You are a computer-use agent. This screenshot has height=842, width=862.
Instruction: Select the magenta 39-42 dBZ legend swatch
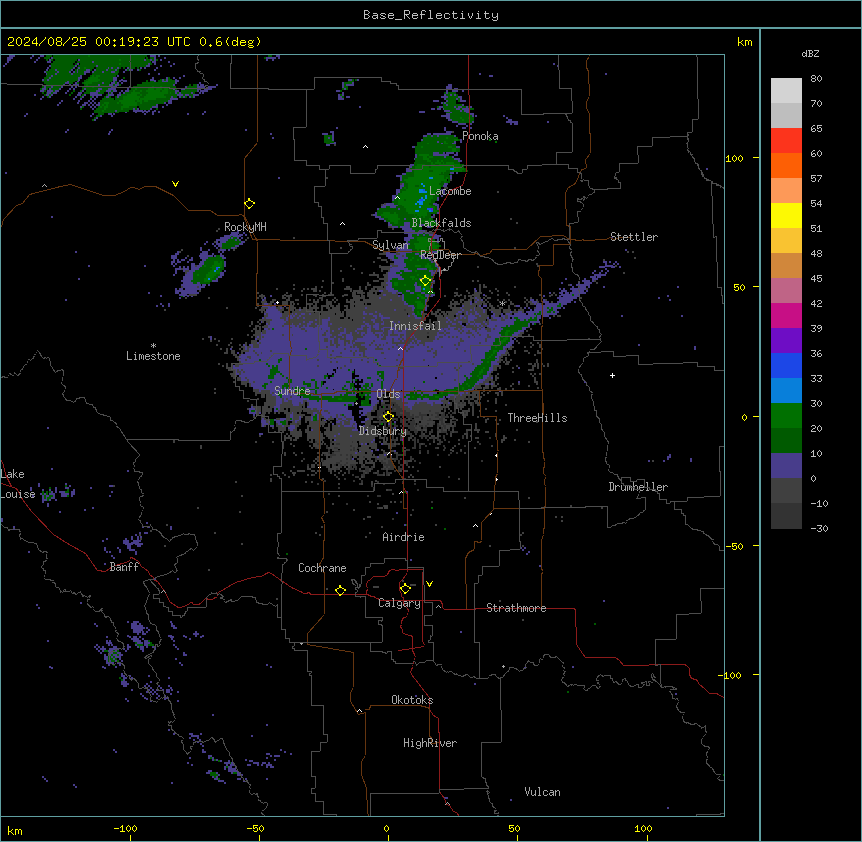(786, 316)
